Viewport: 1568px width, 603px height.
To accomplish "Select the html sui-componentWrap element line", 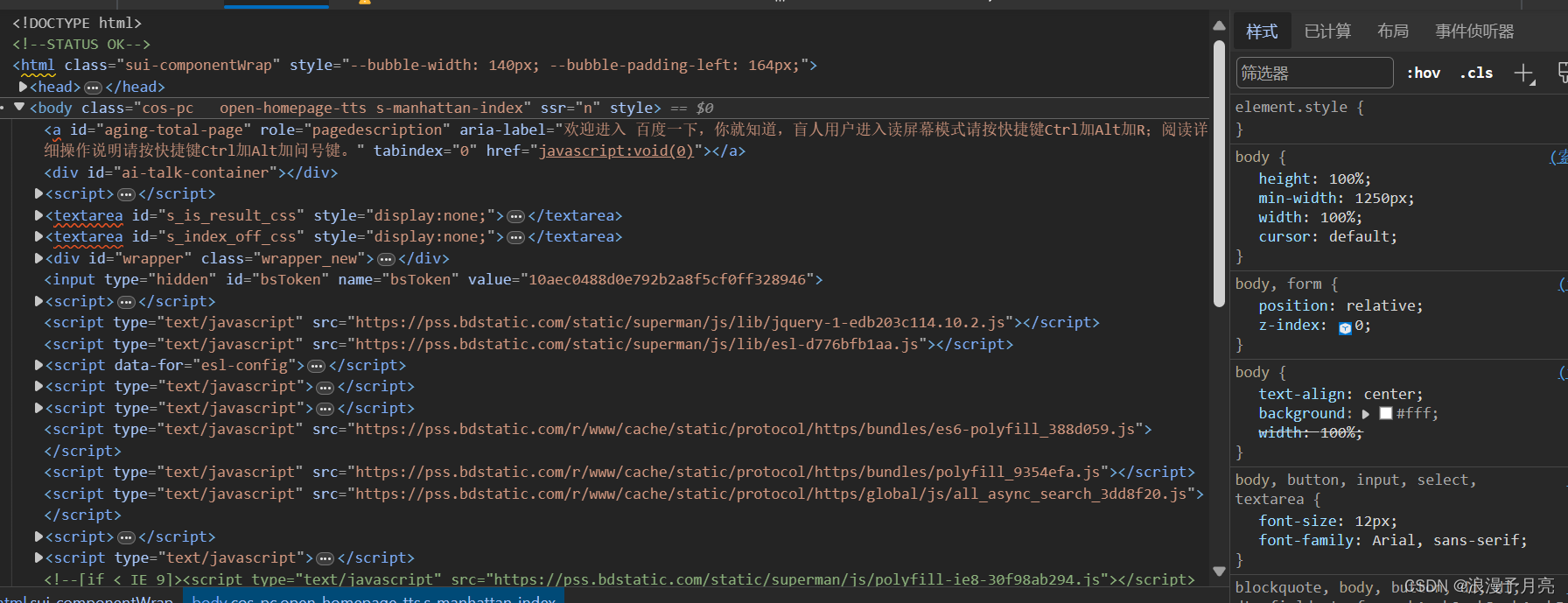I will (x=415, y=65).
